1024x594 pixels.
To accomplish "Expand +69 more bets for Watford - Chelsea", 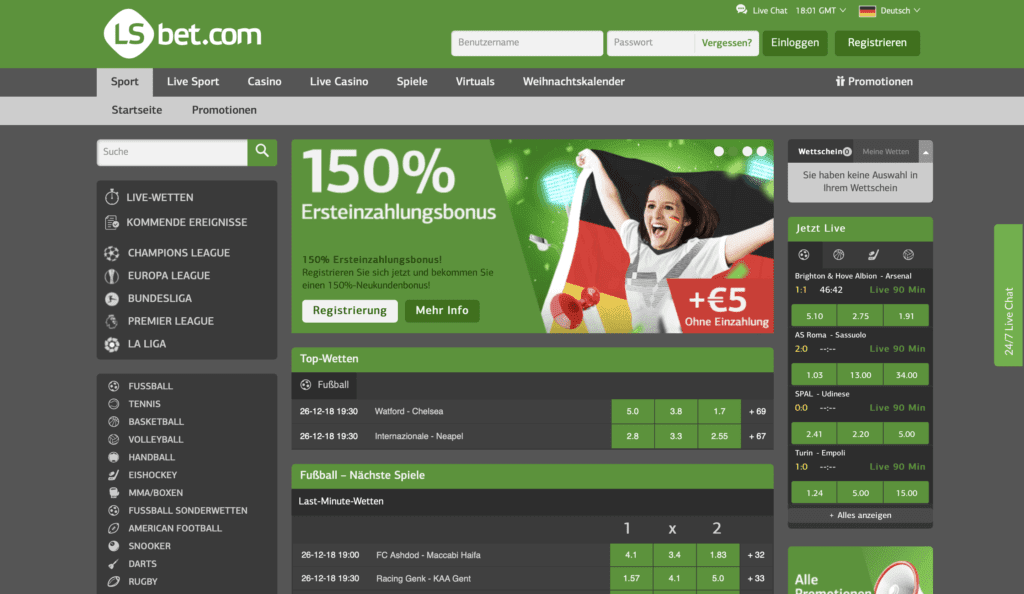I will click(758, 411).
